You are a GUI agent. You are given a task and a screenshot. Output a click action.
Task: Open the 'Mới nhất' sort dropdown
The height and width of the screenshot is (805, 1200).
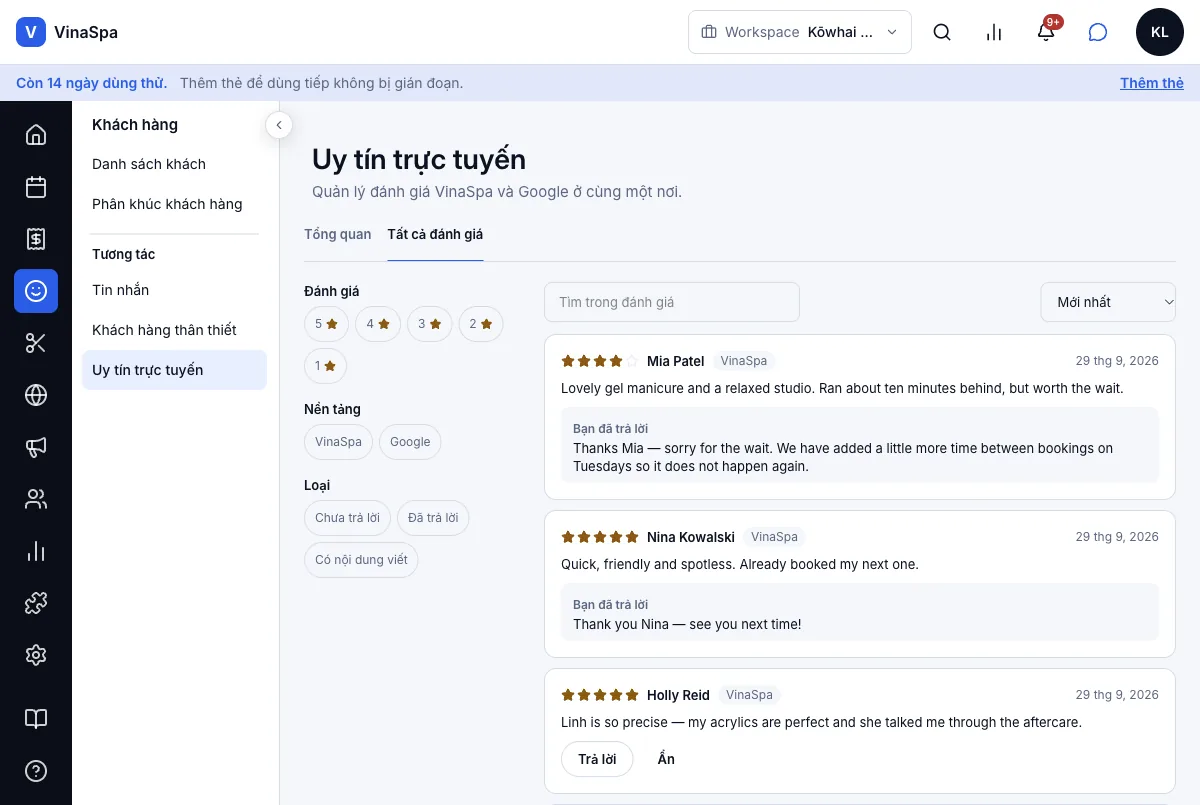pyautogui.click(x=1108, y=302)
